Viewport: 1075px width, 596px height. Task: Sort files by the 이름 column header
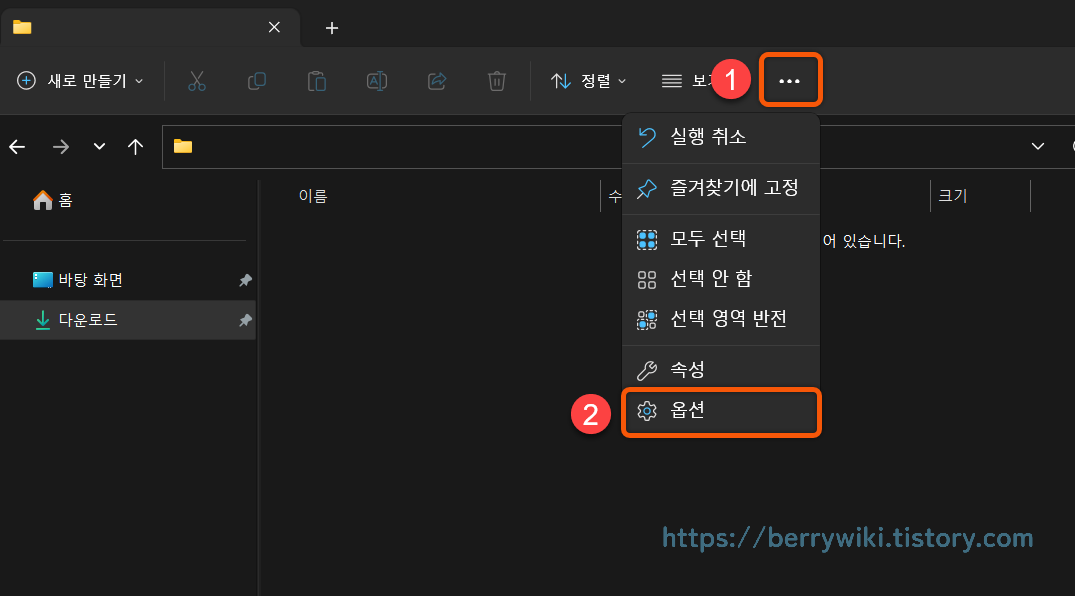(x=313, y=195)
